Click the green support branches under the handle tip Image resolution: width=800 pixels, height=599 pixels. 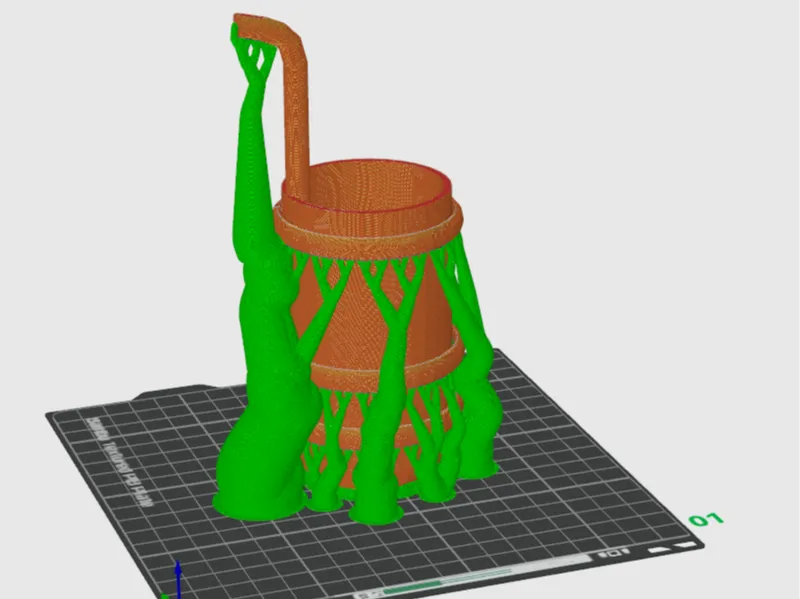pos(254,56)
